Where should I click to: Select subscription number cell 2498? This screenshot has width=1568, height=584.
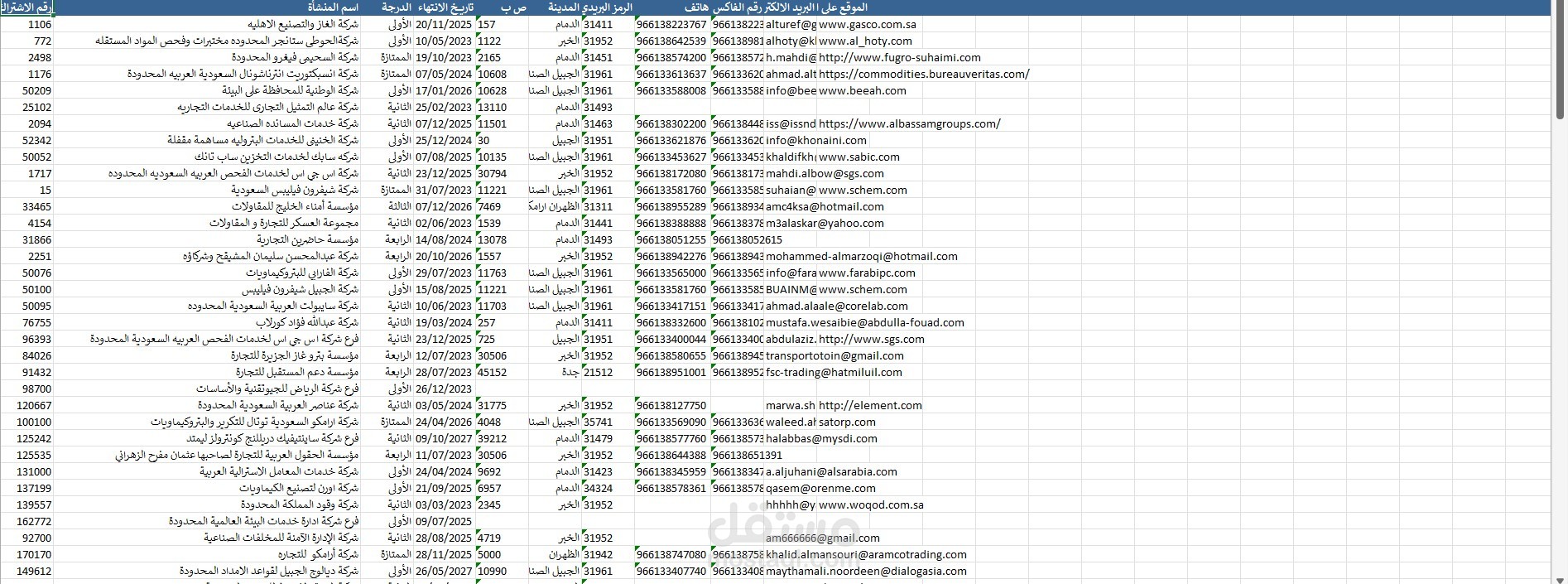point(26,57)
